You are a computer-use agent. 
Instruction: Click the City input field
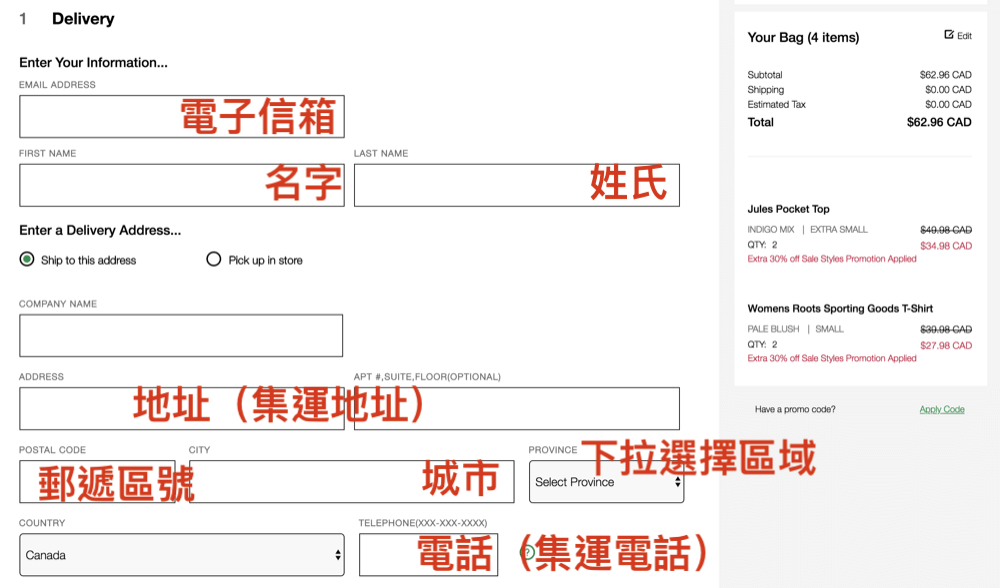click(300, 481)
